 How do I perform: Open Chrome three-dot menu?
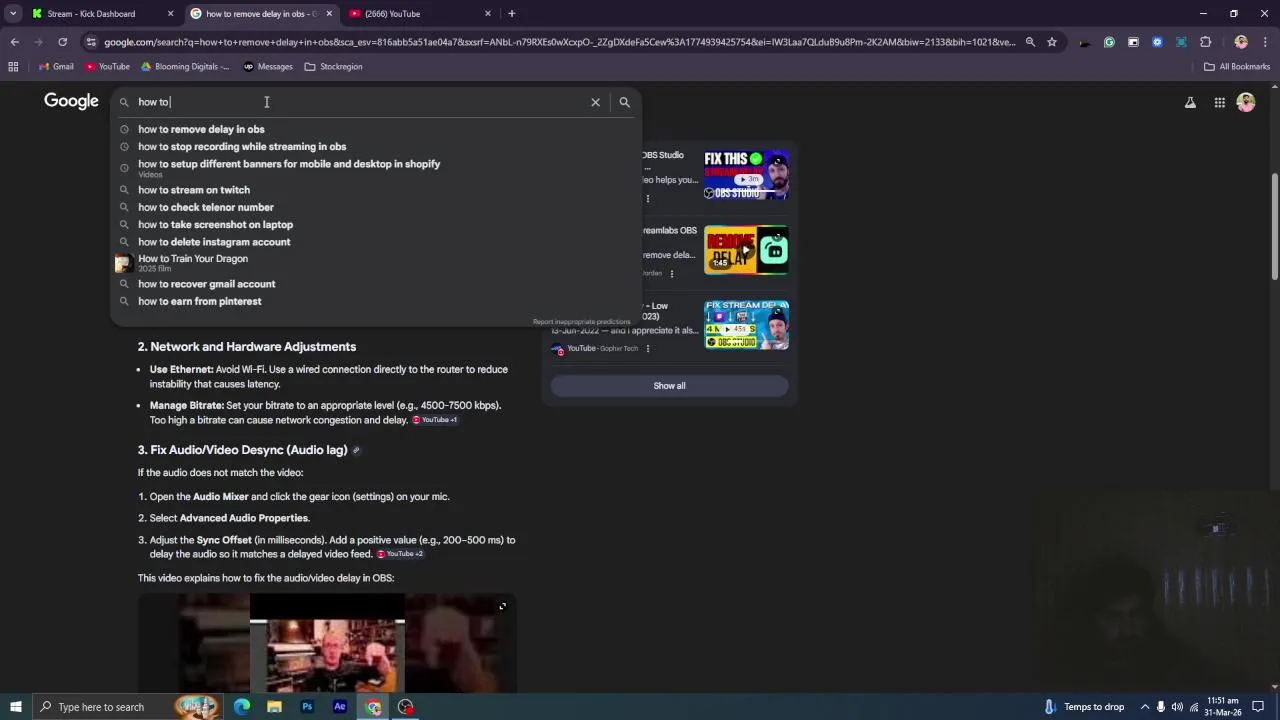1264,42
